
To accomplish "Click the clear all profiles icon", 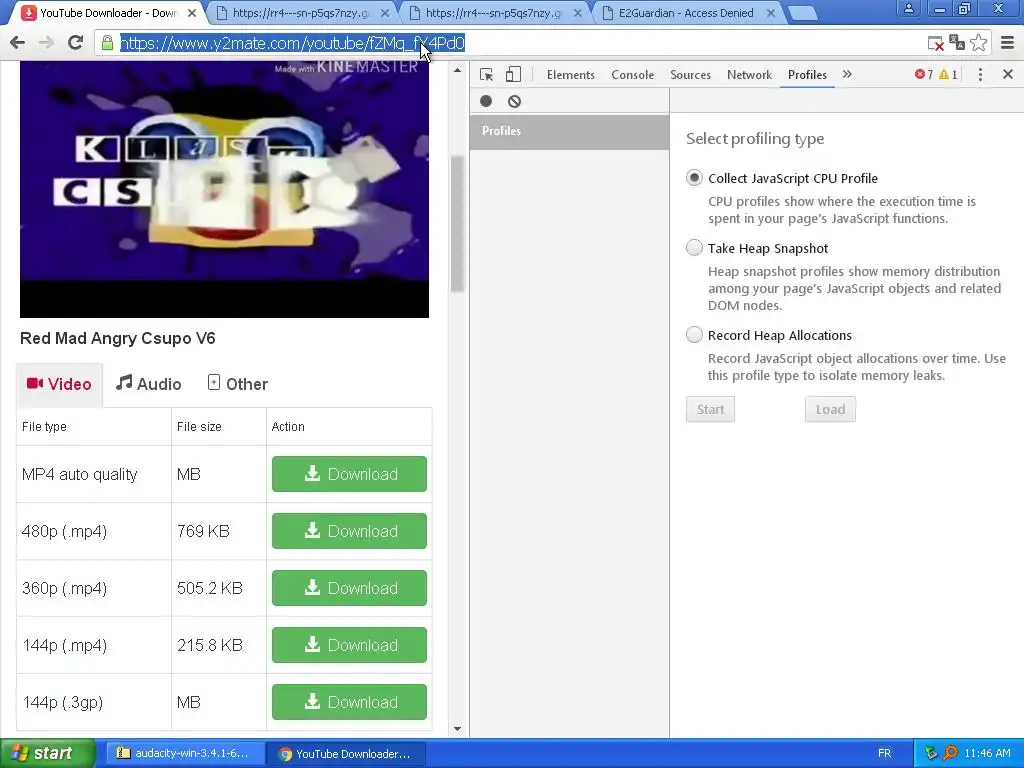I will pyautogui.click(x=515, y=101).
